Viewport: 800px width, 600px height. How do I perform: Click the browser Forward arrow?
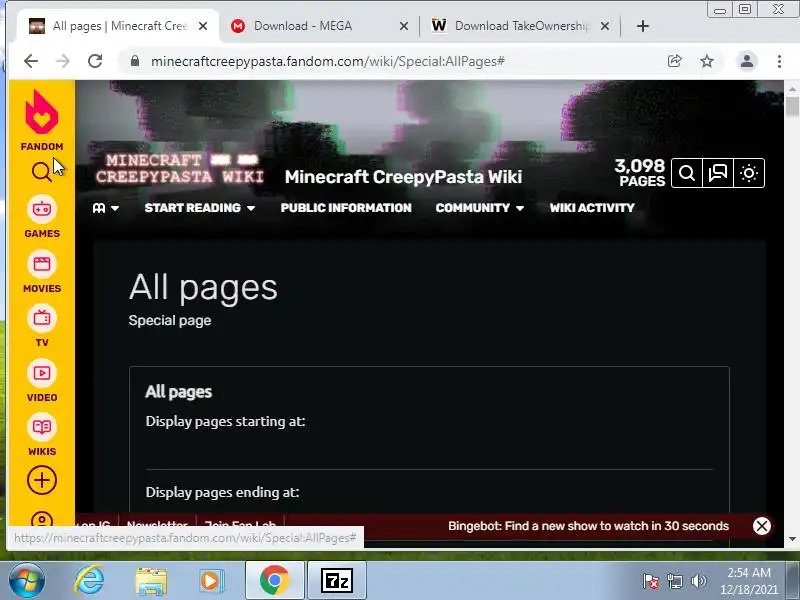[63, 61]
